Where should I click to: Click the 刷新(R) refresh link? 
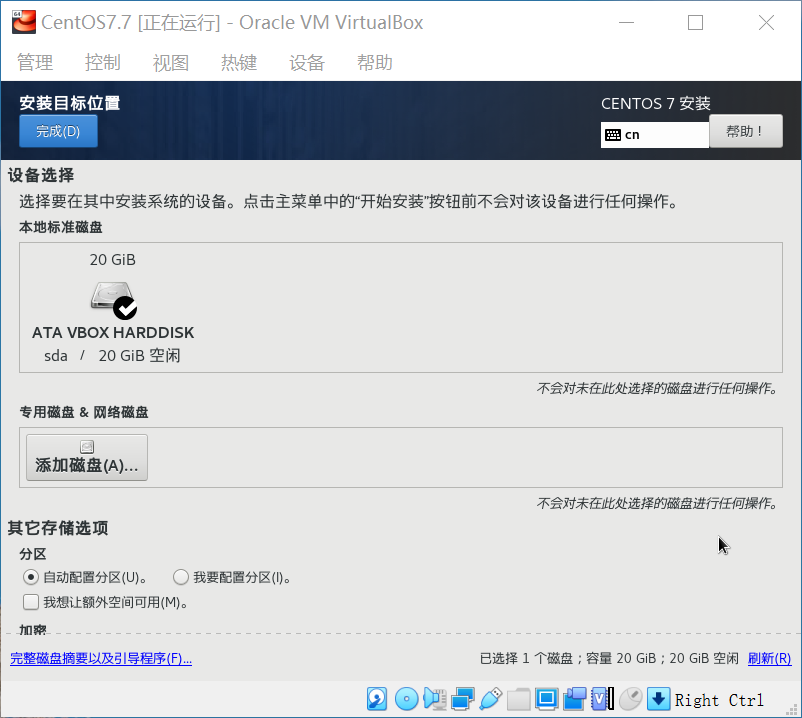click(x=769, y=659)
